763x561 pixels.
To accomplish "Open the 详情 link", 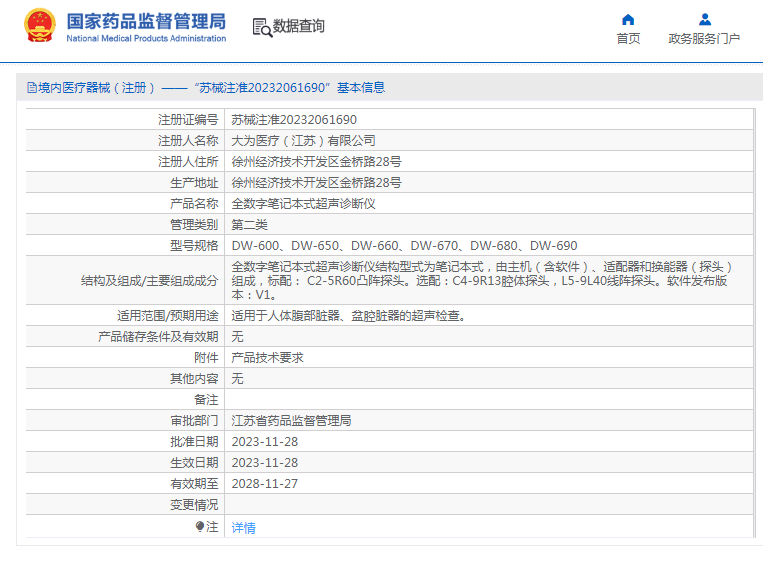I will (x=243, y=527).
